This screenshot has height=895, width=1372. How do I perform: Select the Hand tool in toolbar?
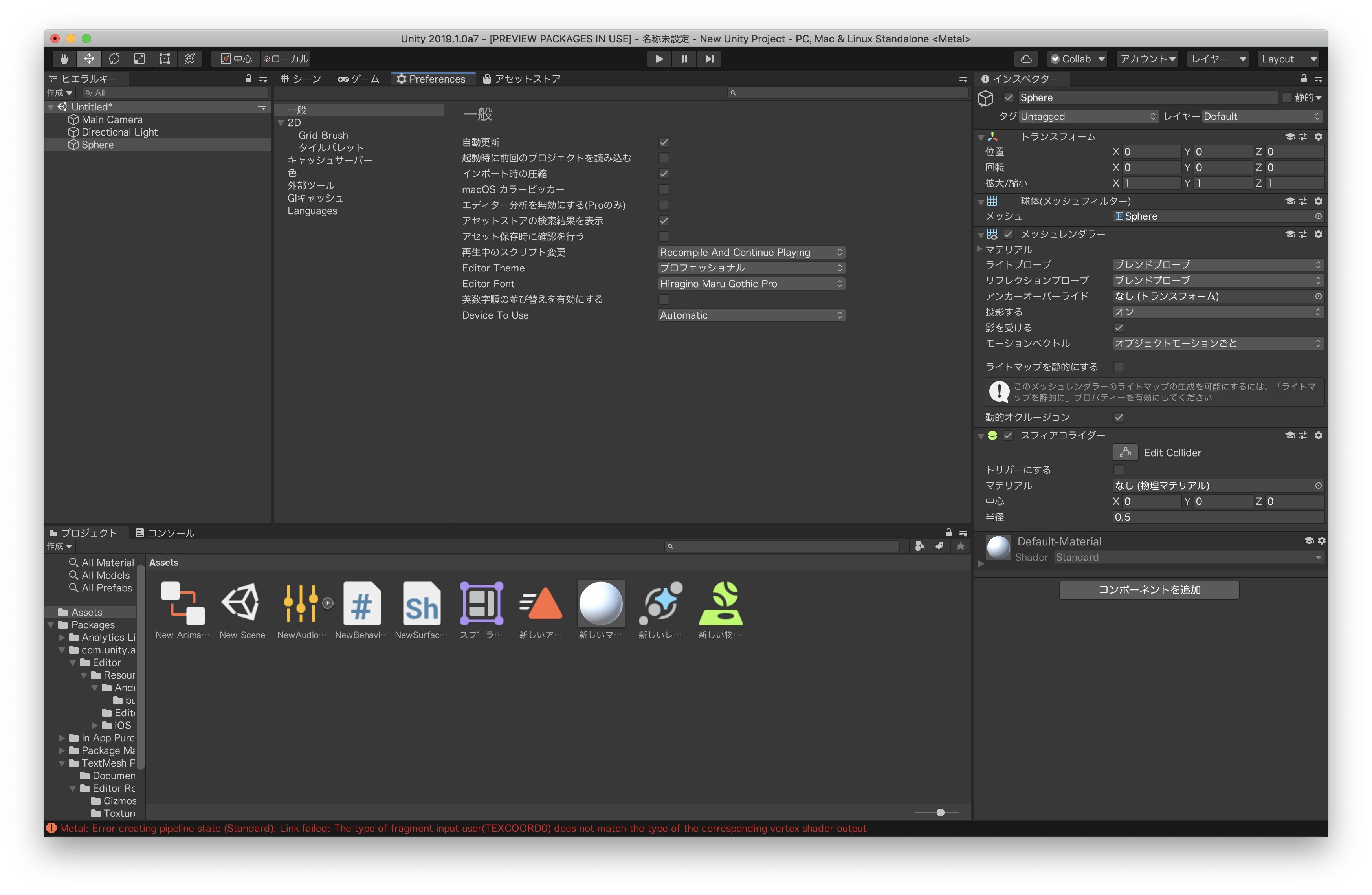(x=64, y=59)
